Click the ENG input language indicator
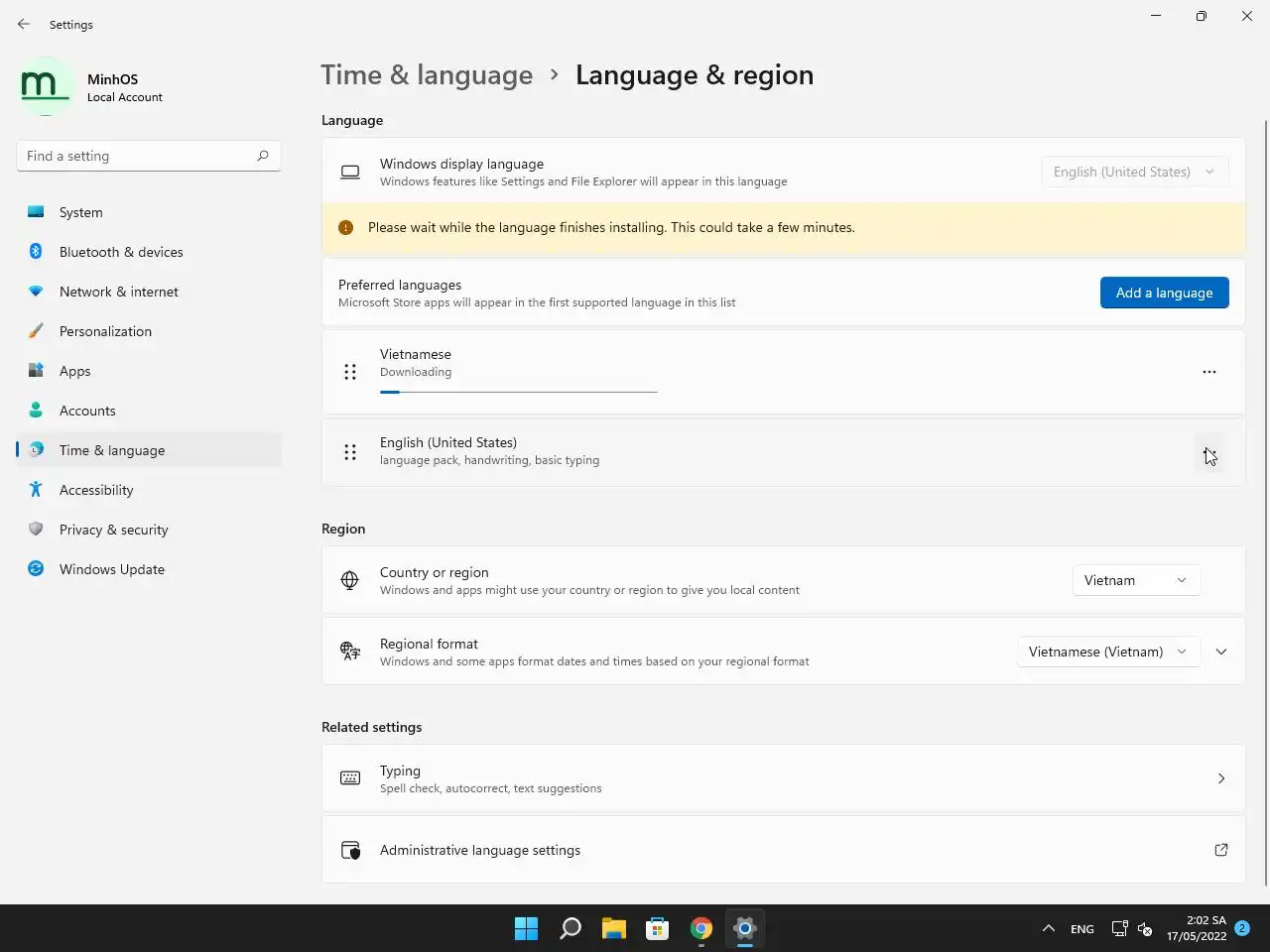This screenshot has width=1270, height=952. click(1082, 929)
